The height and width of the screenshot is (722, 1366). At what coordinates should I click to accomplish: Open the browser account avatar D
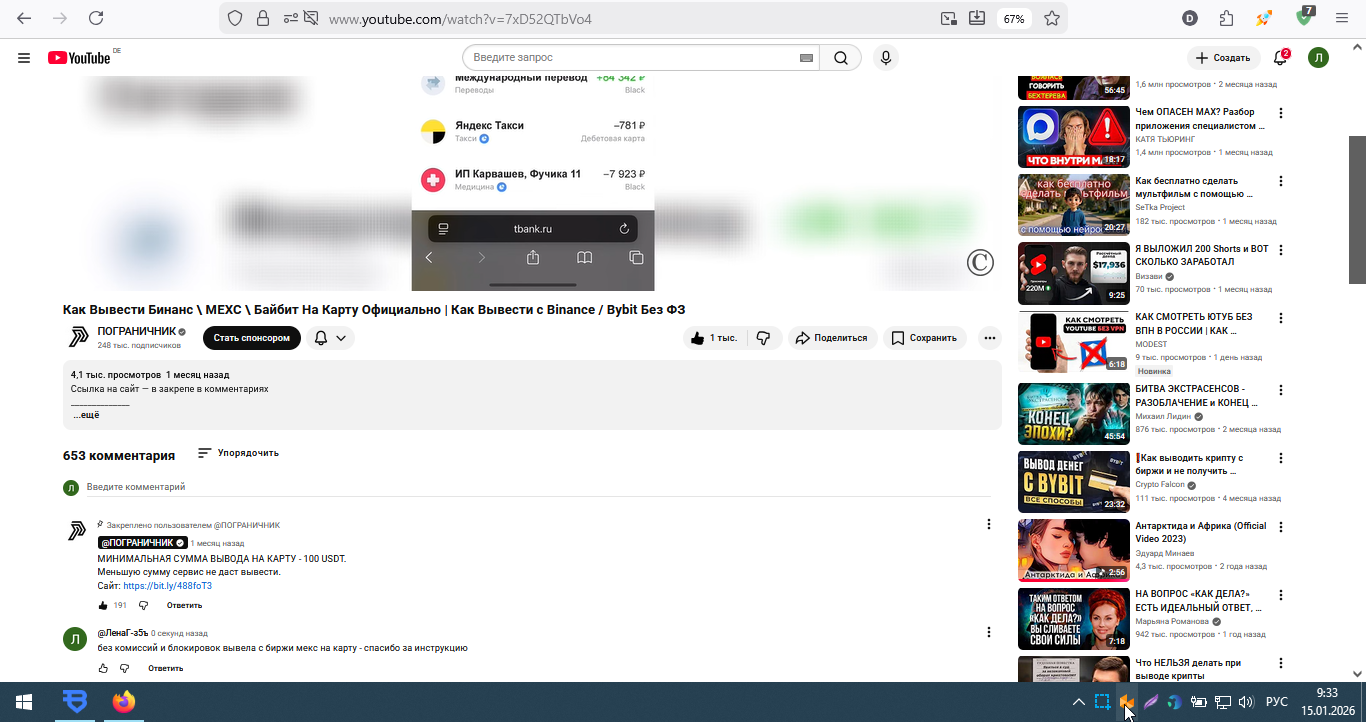pos(1190,18)
